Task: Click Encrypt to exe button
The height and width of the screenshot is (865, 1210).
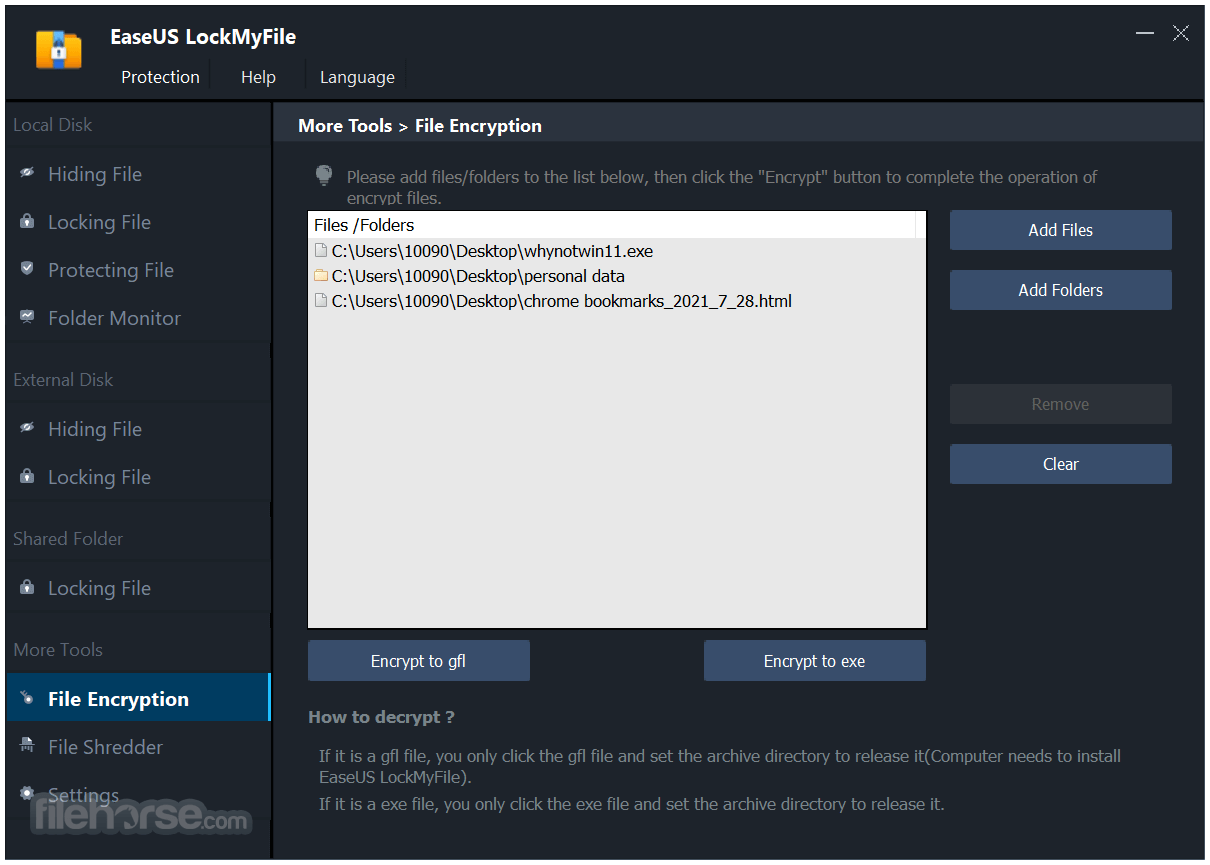Action: [814, 661]
